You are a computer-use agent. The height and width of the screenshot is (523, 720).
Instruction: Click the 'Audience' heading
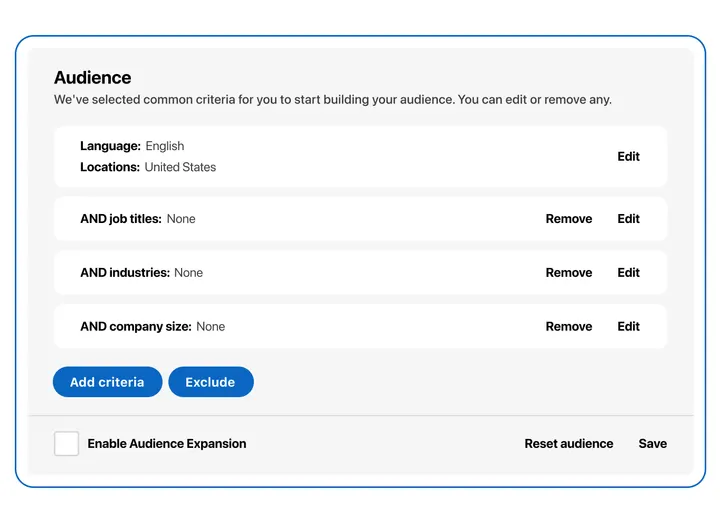(93, 78)
